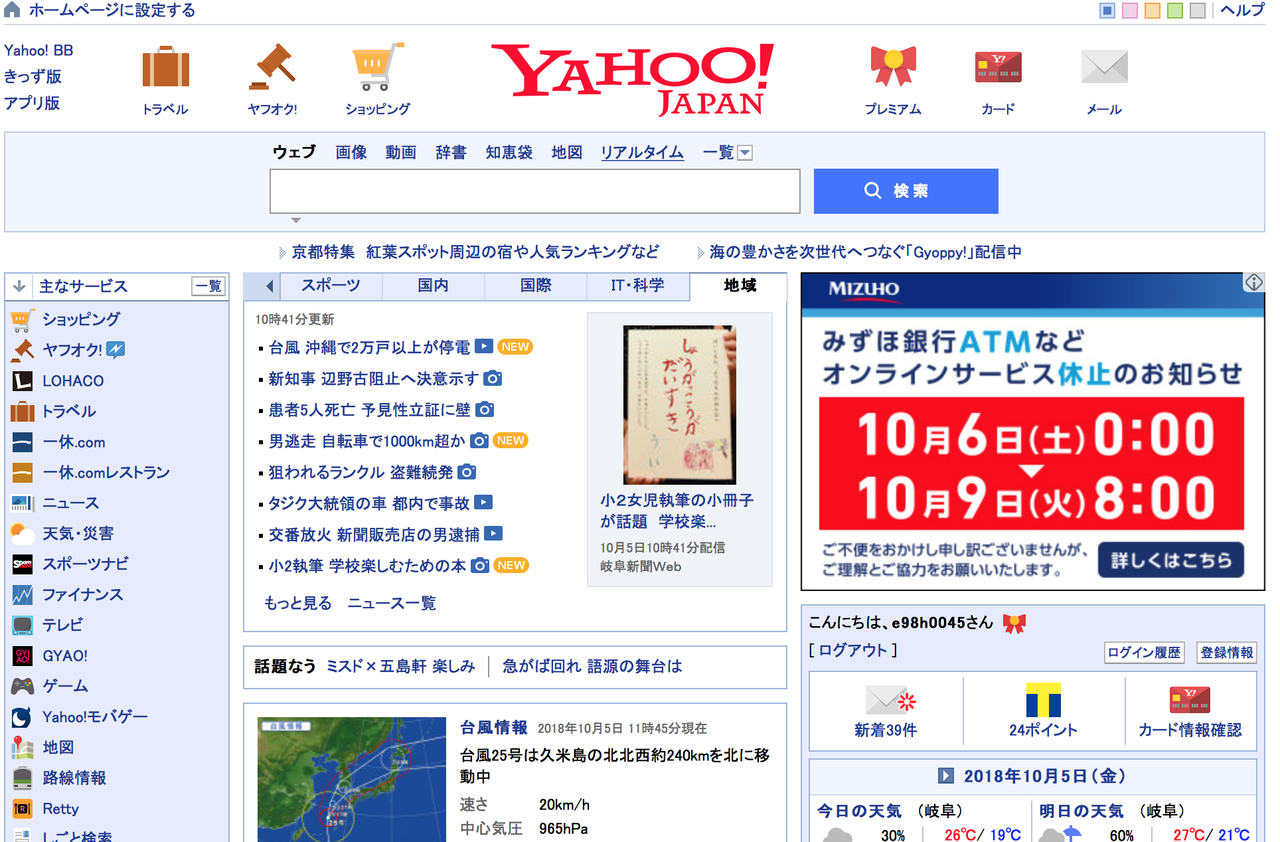Screen dimensions: 1280x842
Task: Click the down arrow next to 主なサービス
Action: pos(18,286)
